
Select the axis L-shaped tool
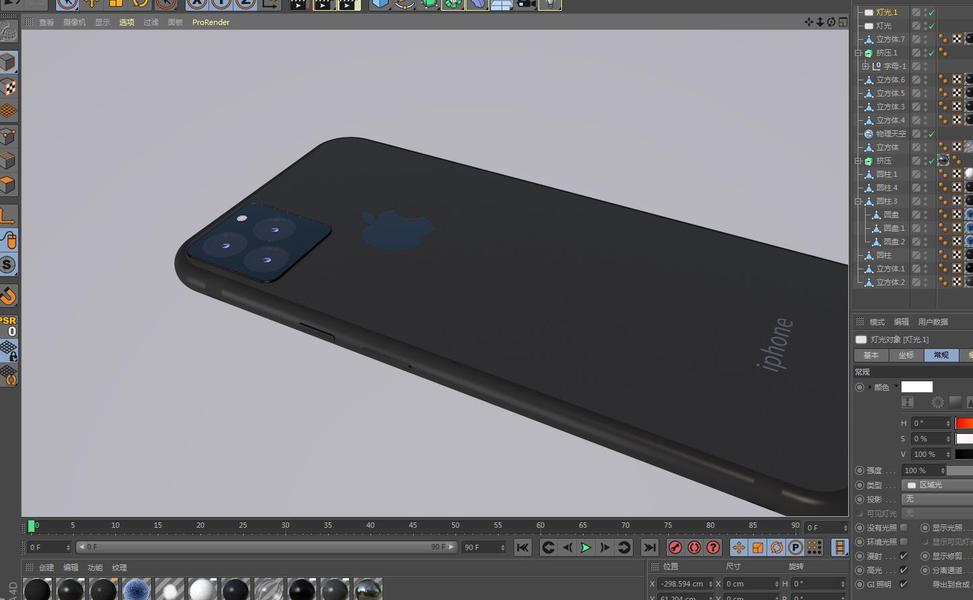[8, 215]
